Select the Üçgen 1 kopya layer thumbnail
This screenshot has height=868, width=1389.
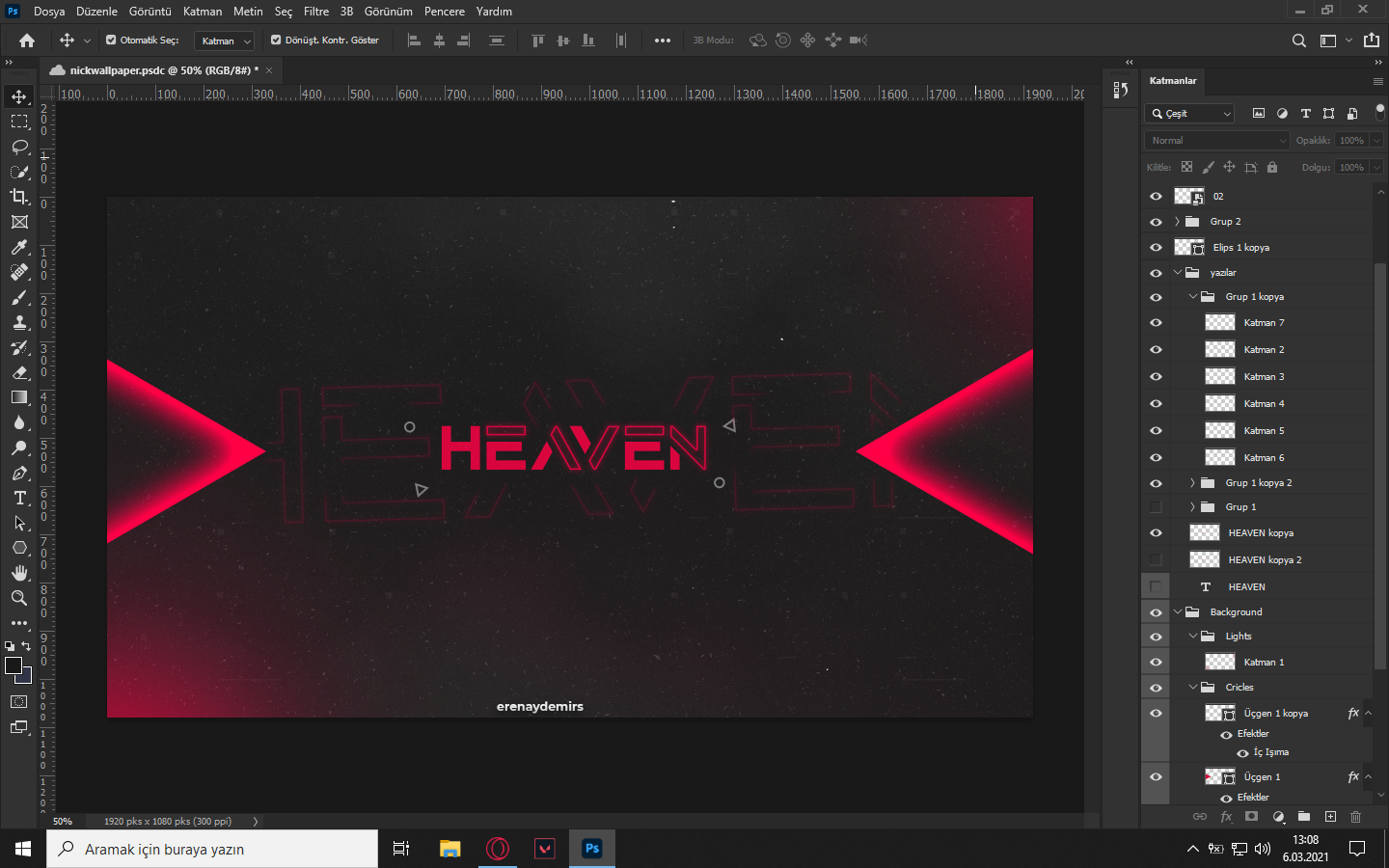coord(1220,714)
